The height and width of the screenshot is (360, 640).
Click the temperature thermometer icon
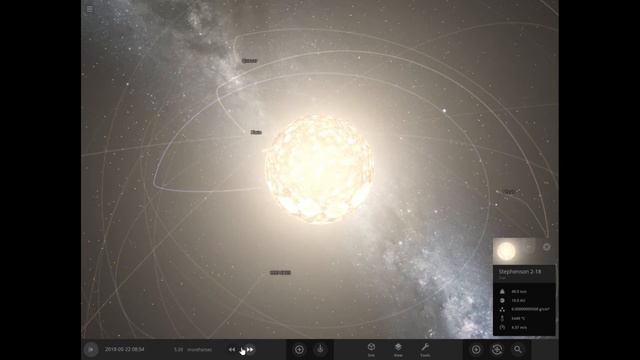(502, 318)
